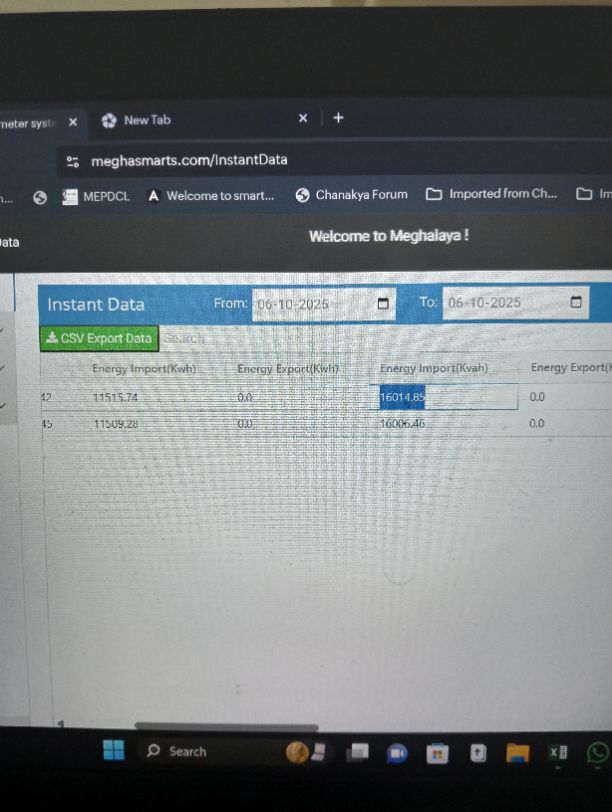Click the Welcome to Meghalaya ! heading

tap(389, 236)
